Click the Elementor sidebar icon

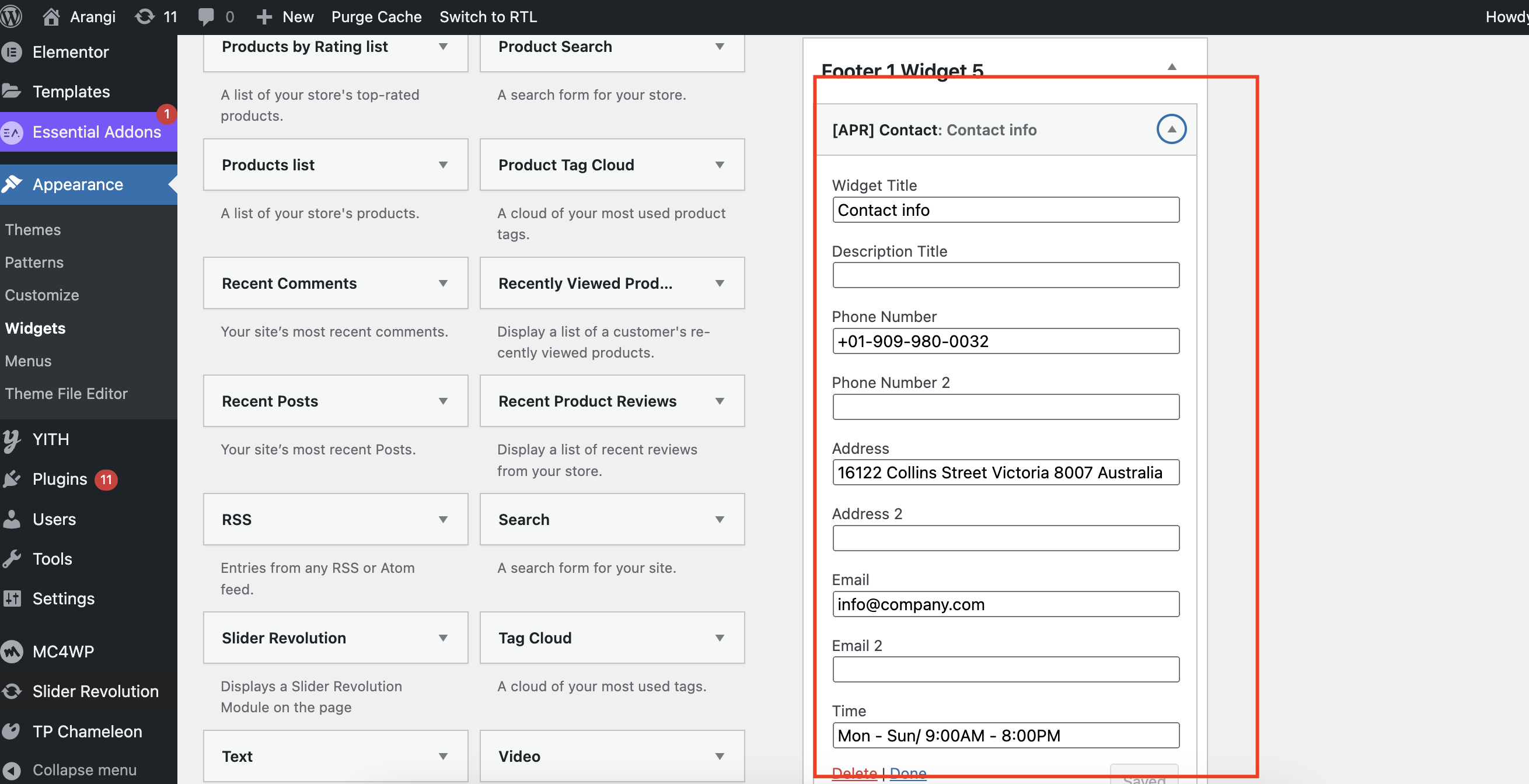pos(12,52)
